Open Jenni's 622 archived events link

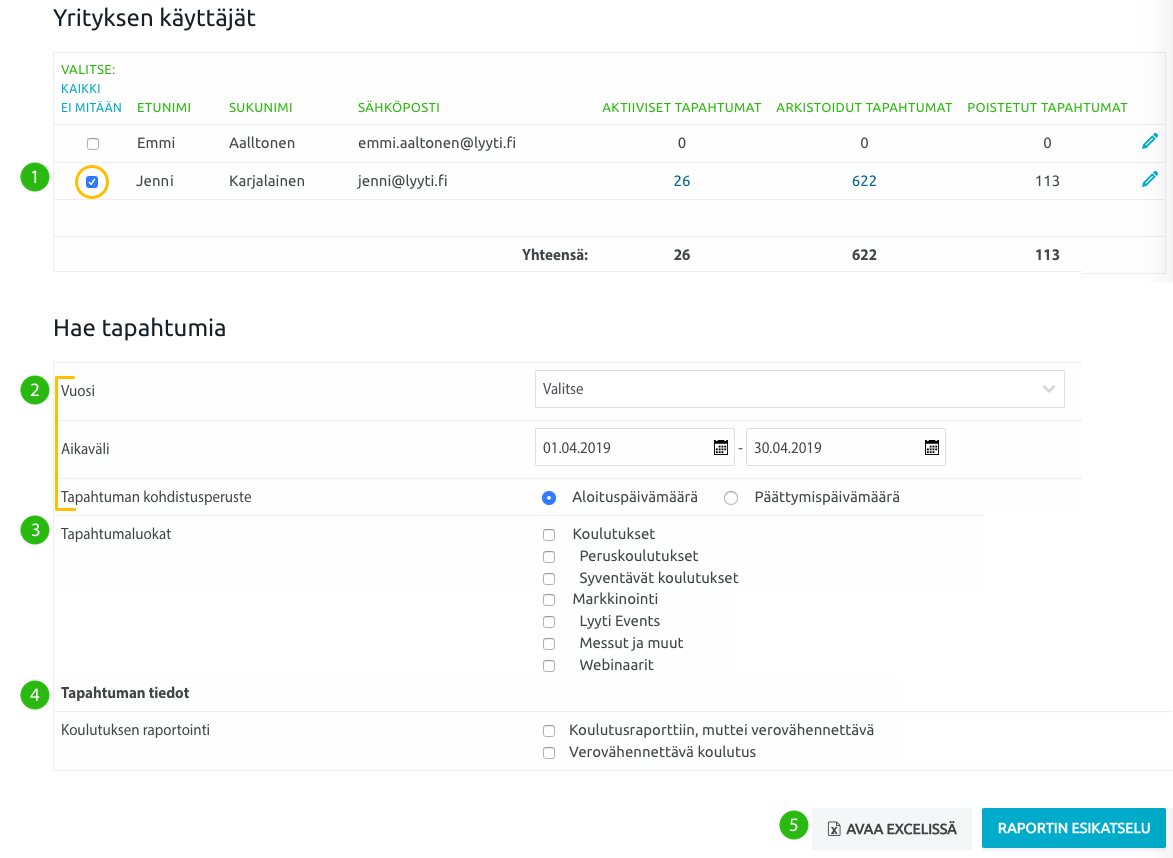coord(864,181)
